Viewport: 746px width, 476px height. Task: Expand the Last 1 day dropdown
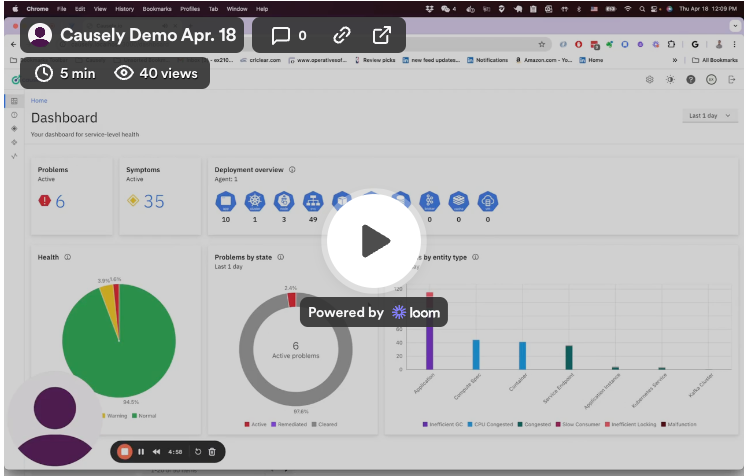coord(711,116)
